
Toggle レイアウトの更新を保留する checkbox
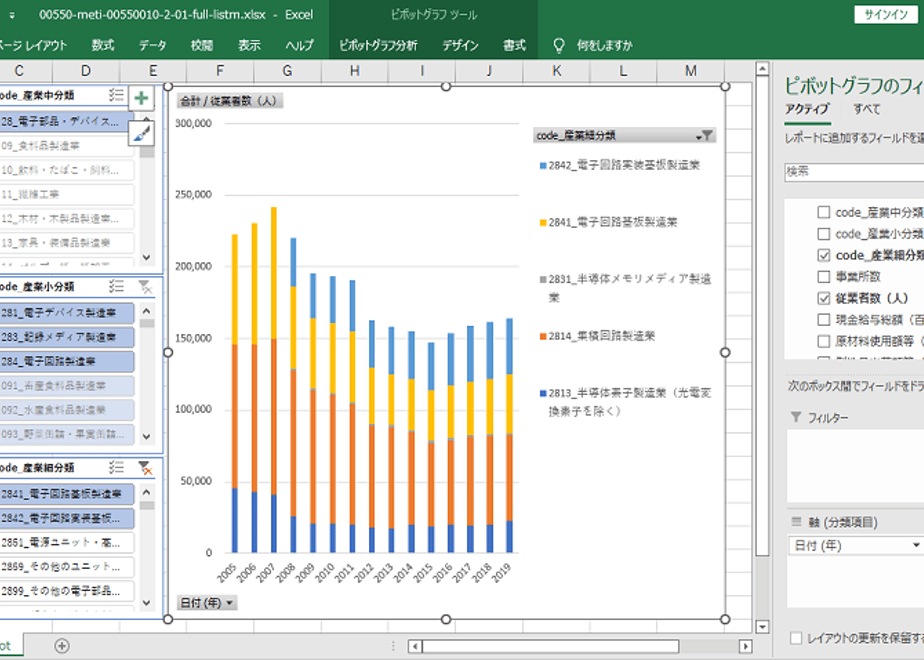(796, 638)
